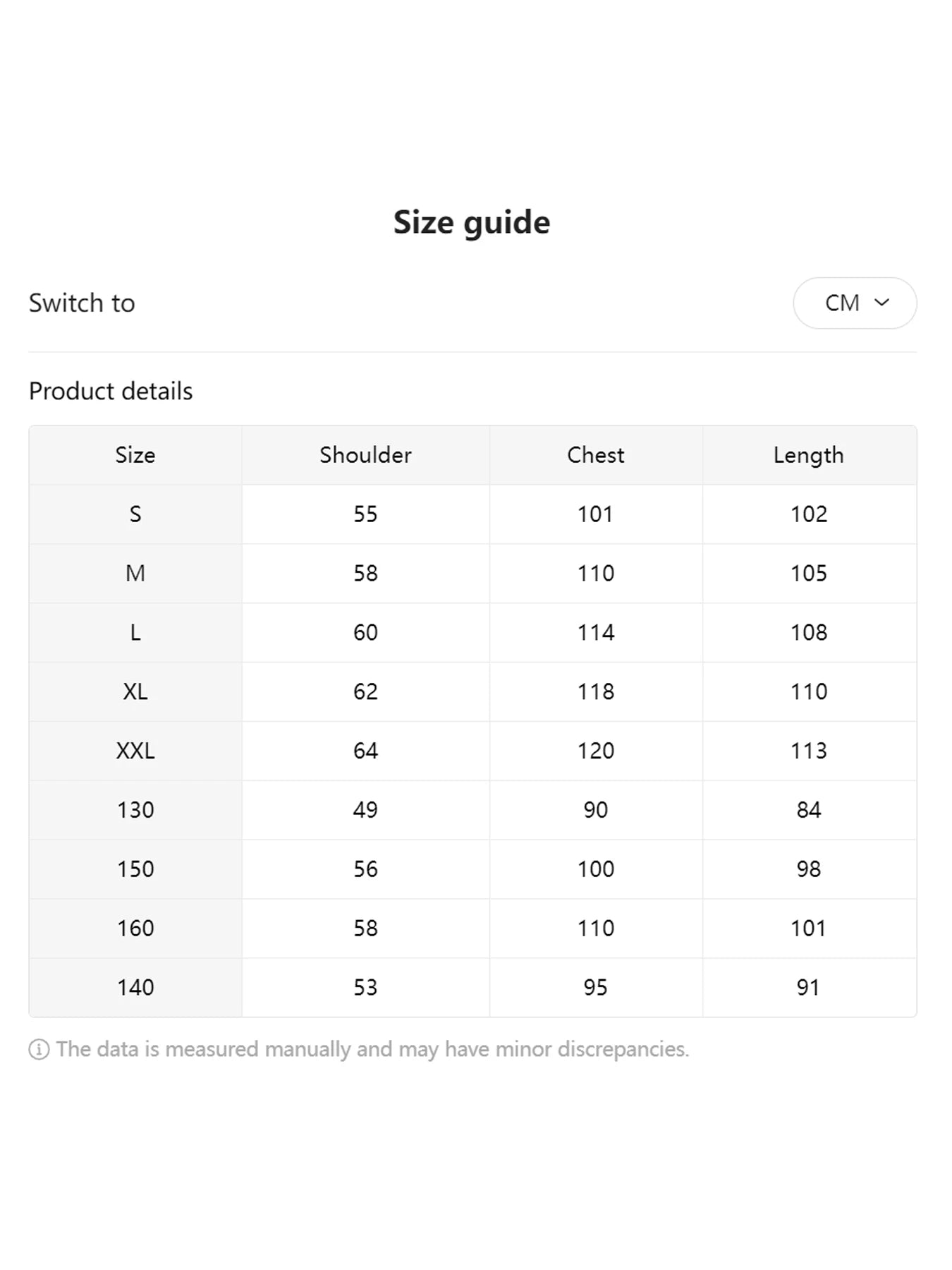This screenshot has height=1270, width=952.
Task: Select the XXL size row label
Action: [x=135, y=751]
